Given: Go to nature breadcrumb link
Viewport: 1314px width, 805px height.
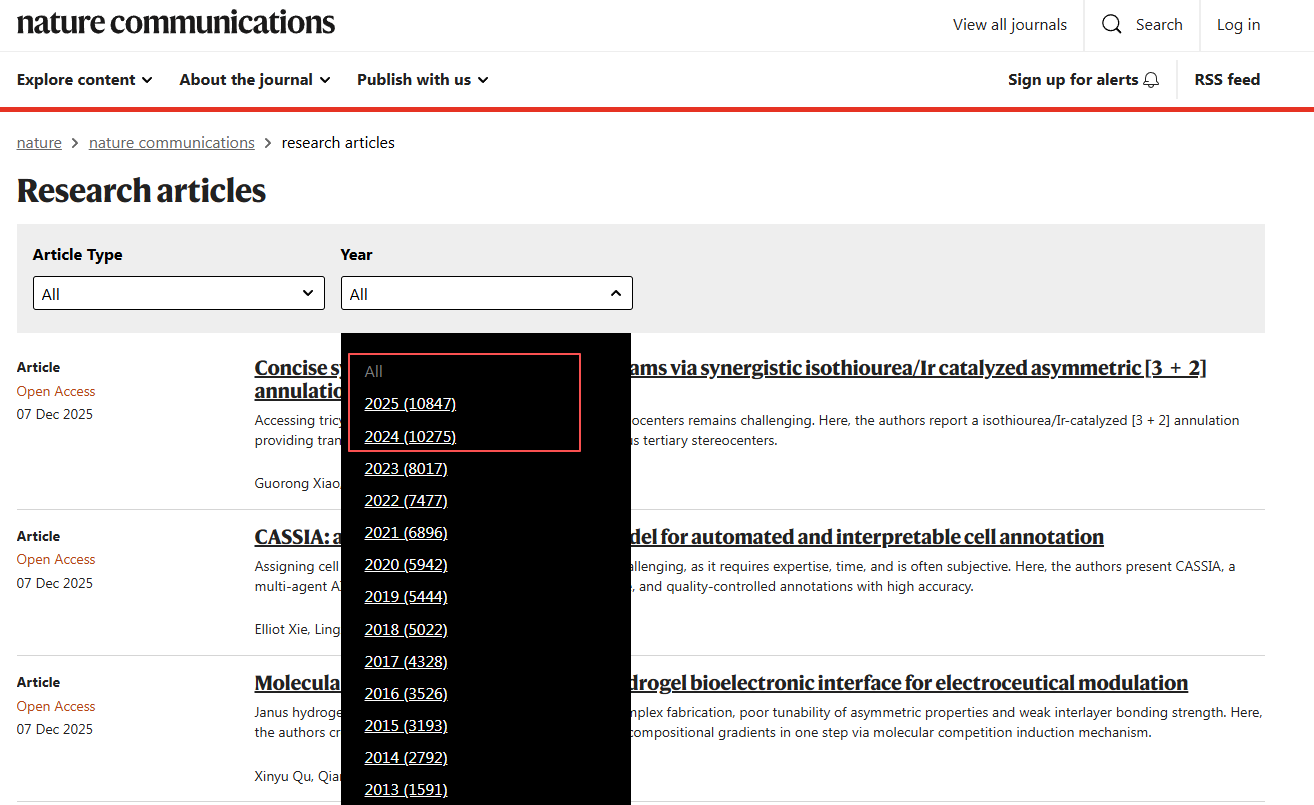Looking at the screenshot, I should pyautogui.click(x=39, y=143).
